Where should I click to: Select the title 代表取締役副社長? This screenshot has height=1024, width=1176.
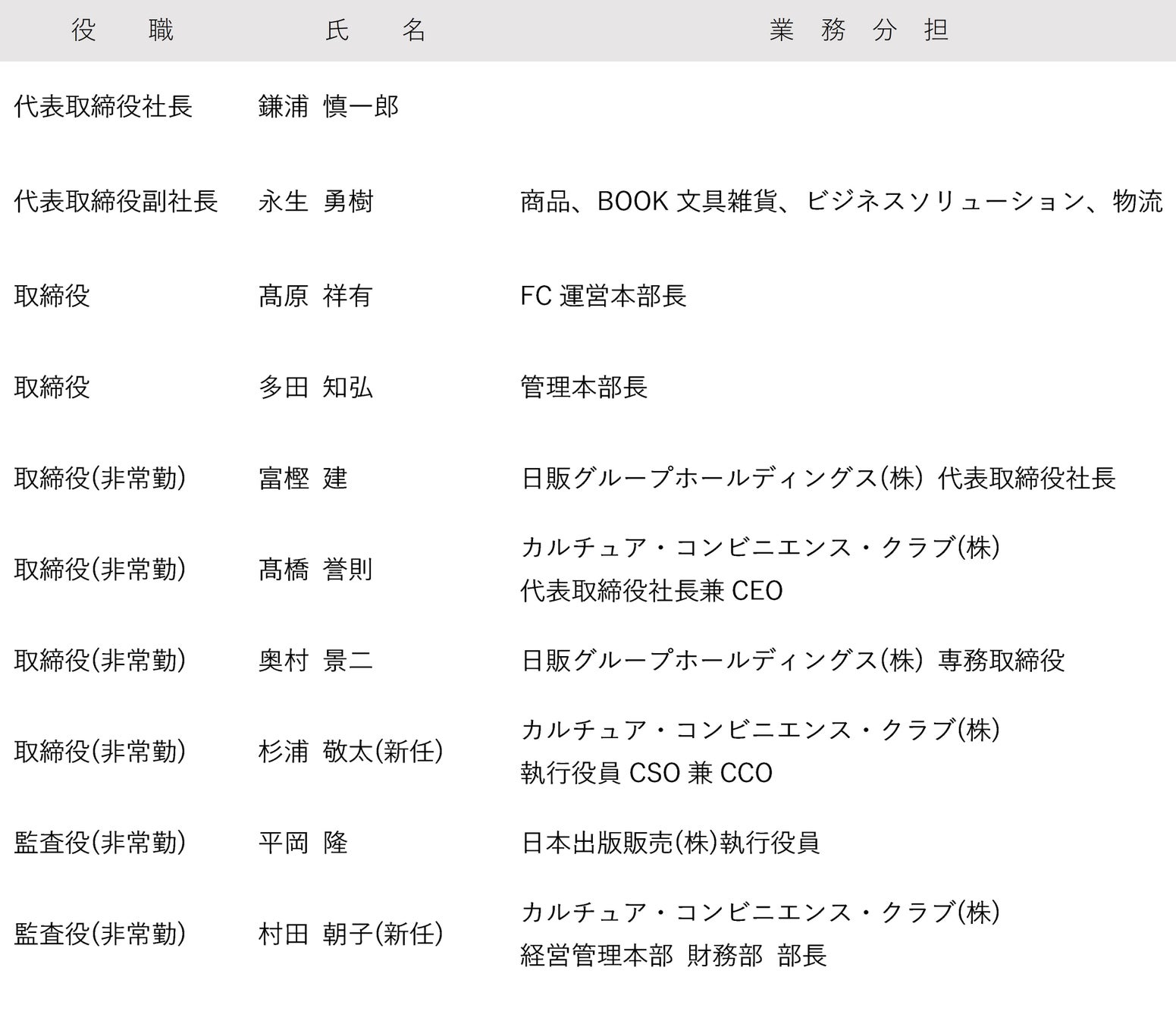[116, 201]
